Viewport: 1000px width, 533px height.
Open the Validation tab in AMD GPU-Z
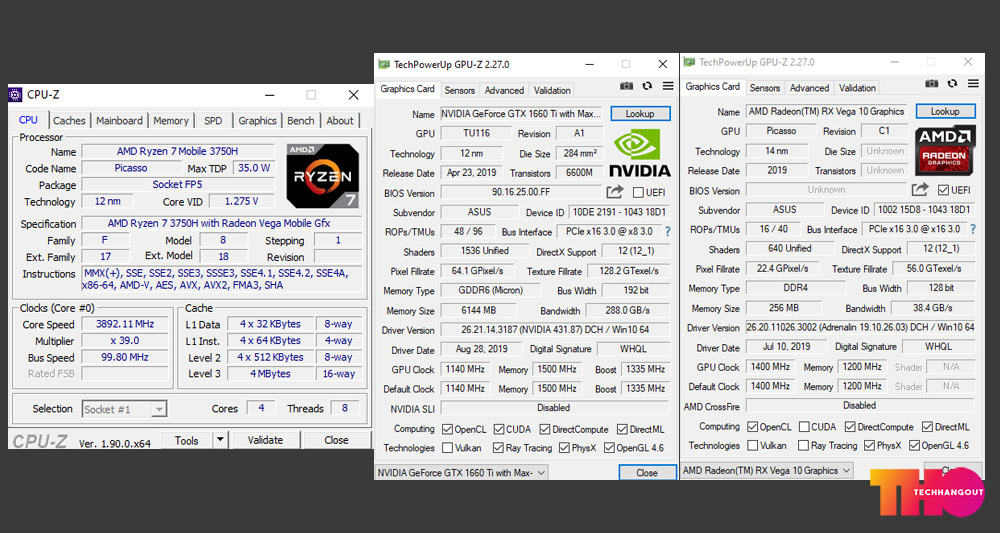pos(857,88)
